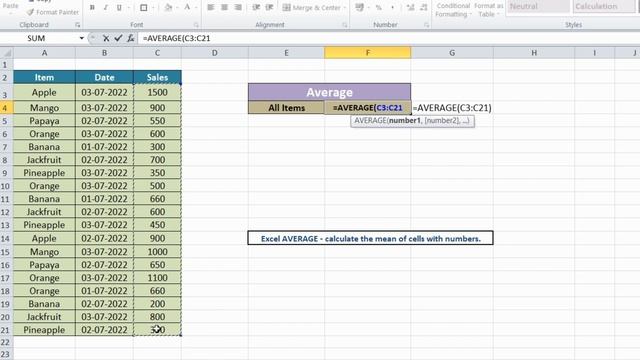This screenshot has width=640, height=360.
Task: Open Font Color dropdown arrow
Action: [x=196, y=7]
